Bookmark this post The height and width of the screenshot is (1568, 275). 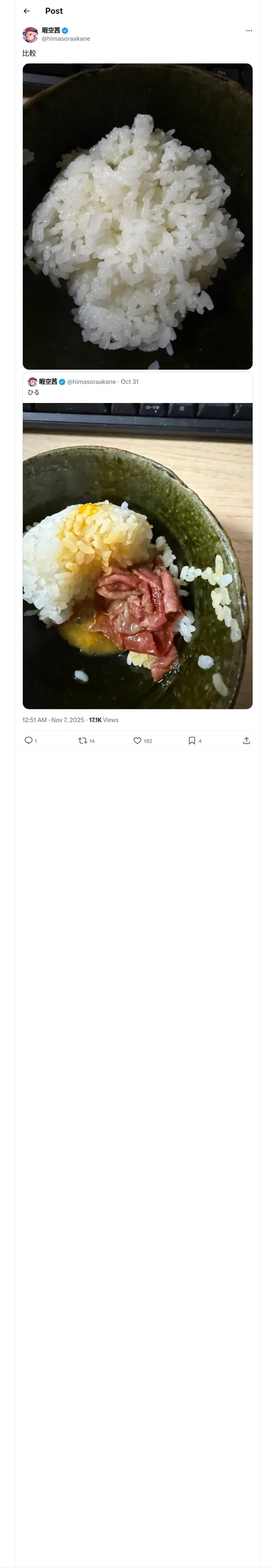191,740
